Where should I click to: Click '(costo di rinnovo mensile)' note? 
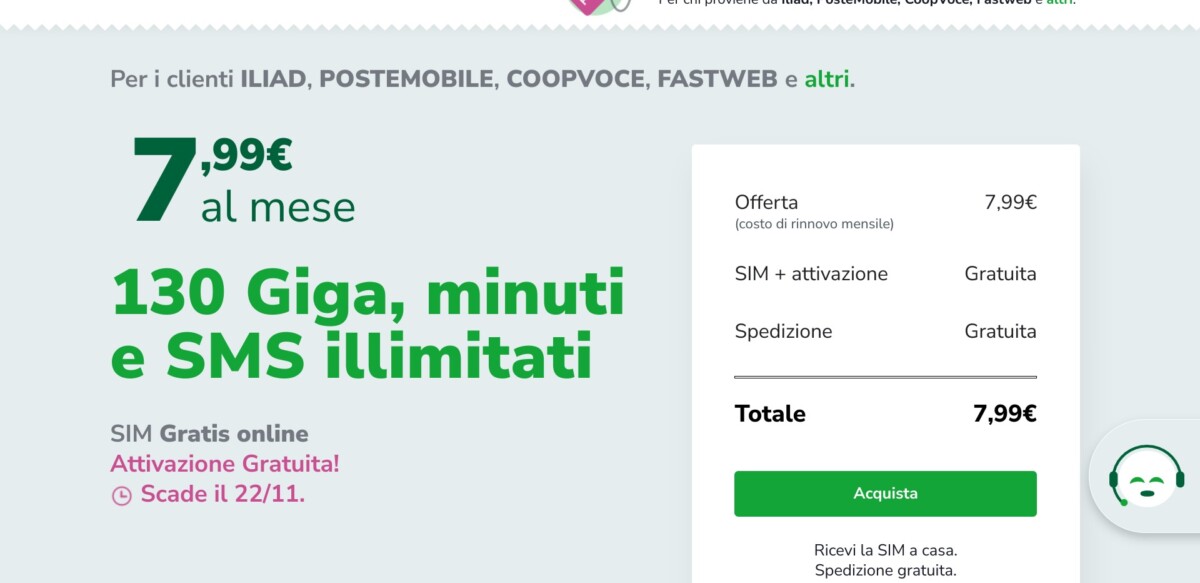[x=814, y=224]
